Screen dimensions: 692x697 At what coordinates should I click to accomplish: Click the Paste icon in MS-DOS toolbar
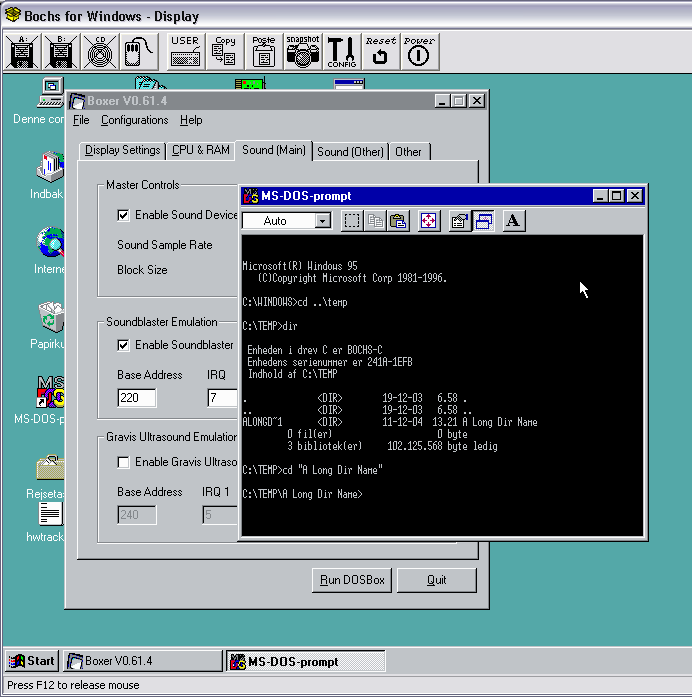pos(398,221)
